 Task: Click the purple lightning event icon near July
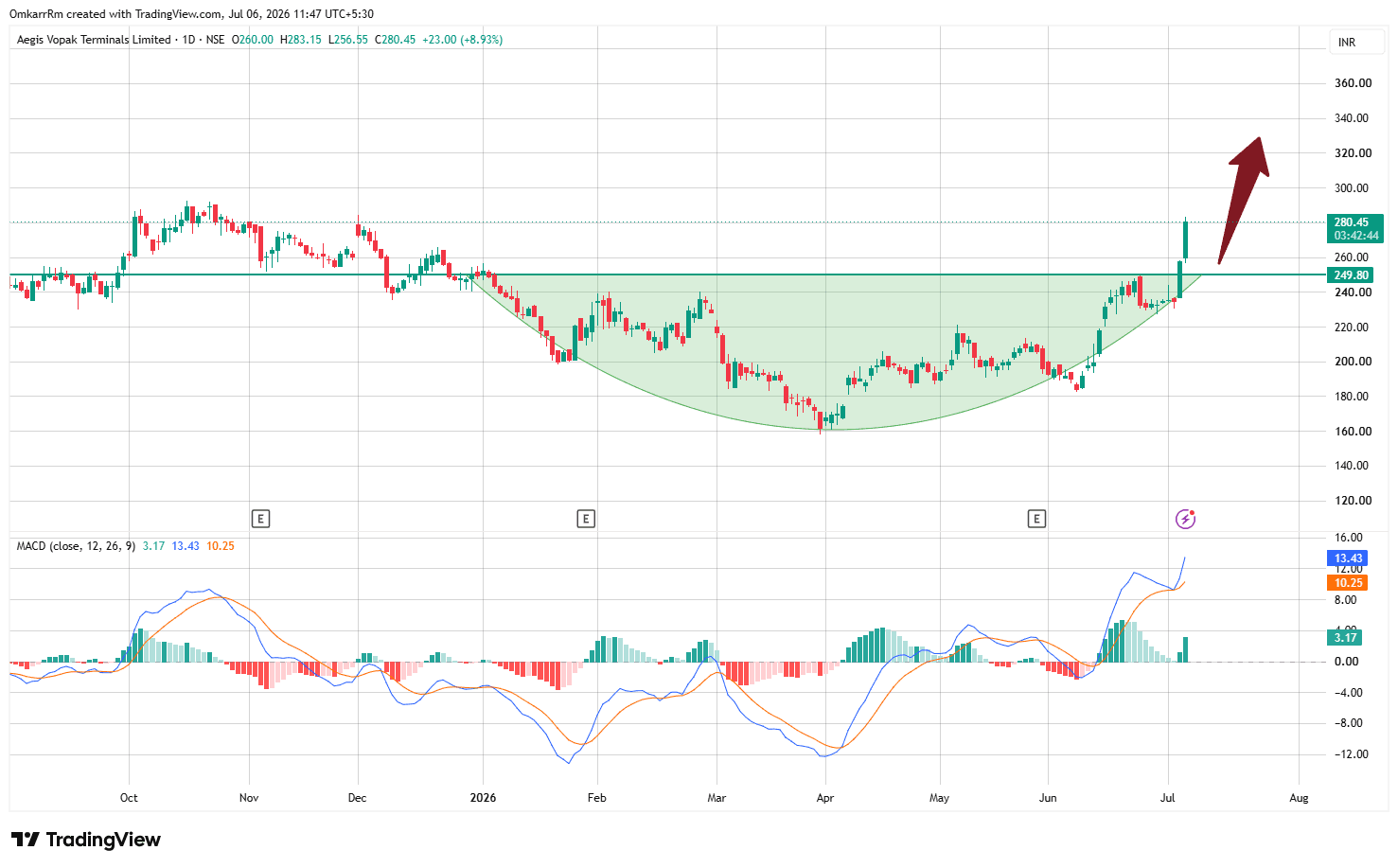point(1185,519)
